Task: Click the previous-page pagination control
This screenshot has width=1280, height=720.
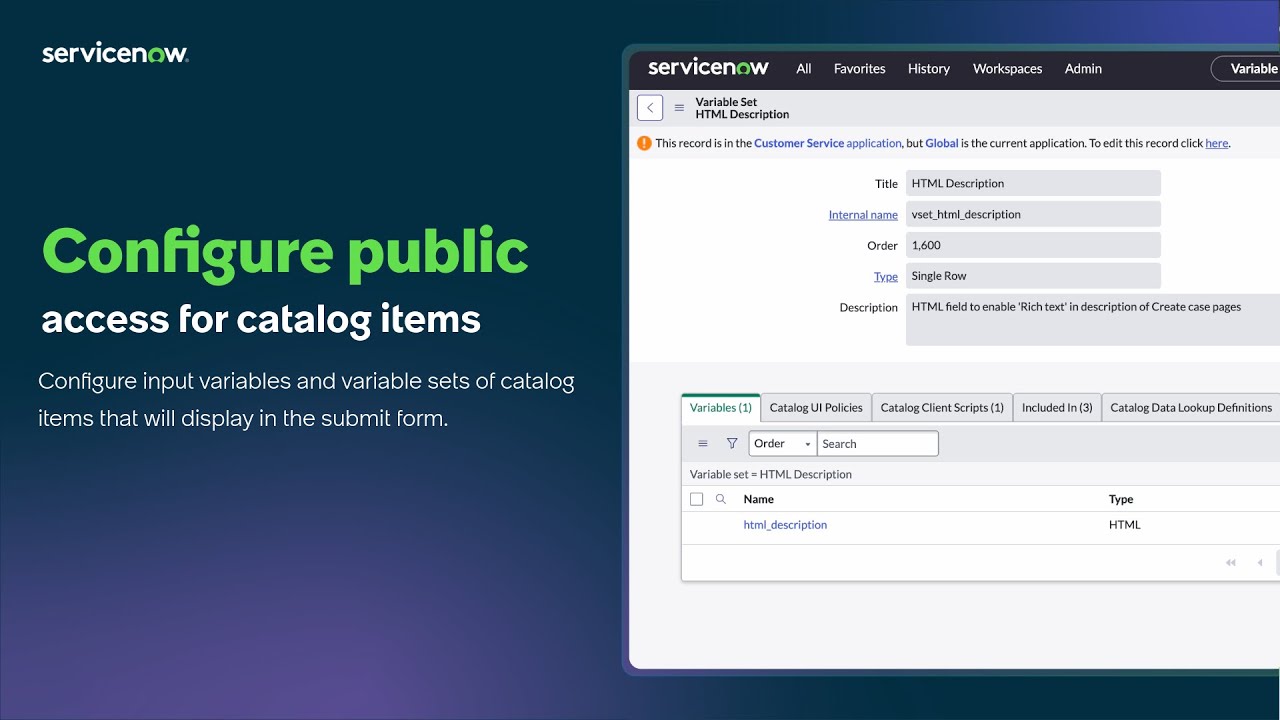Action: tap(1259, 562)
